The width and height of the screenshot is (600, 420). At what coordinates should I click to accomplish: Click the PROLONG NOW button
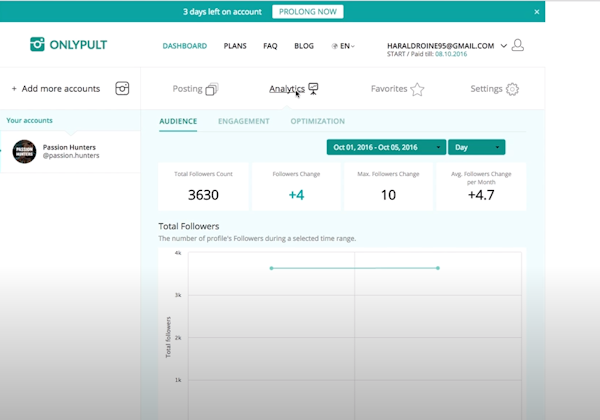pyautogui.click(x=308, y=11)
